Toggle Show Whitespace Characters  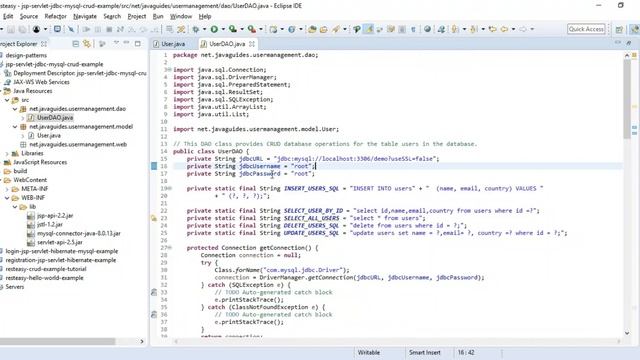pos(413,29)
